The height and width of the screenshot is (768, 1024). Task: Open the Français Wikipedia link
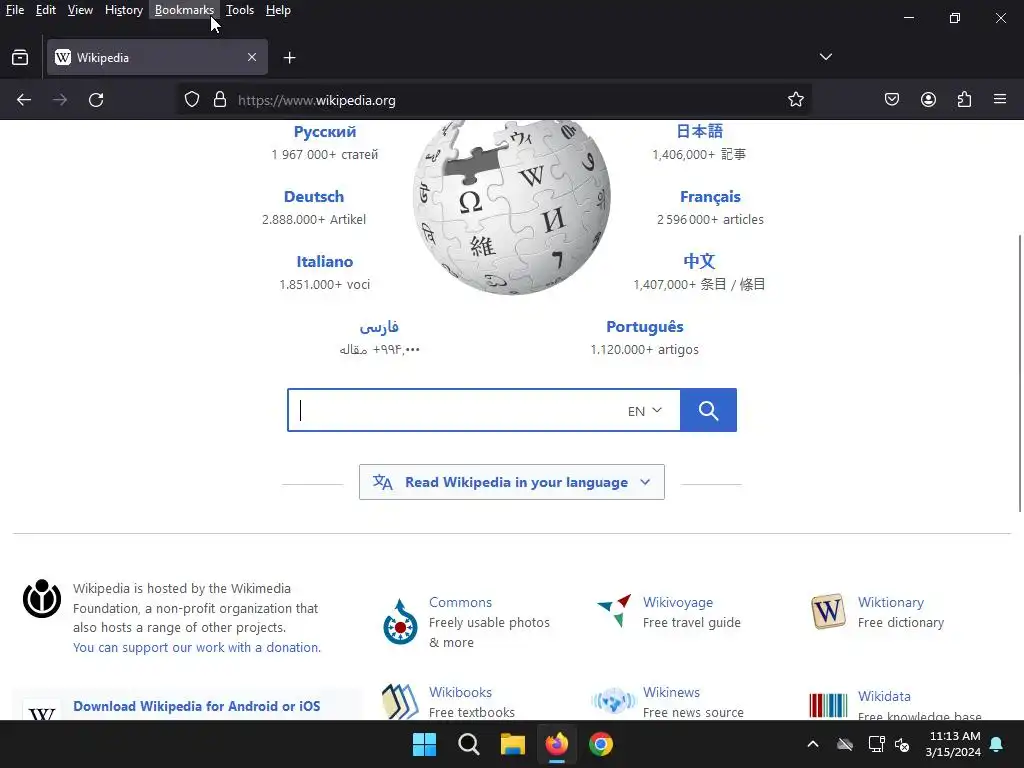tap(710, 197)
